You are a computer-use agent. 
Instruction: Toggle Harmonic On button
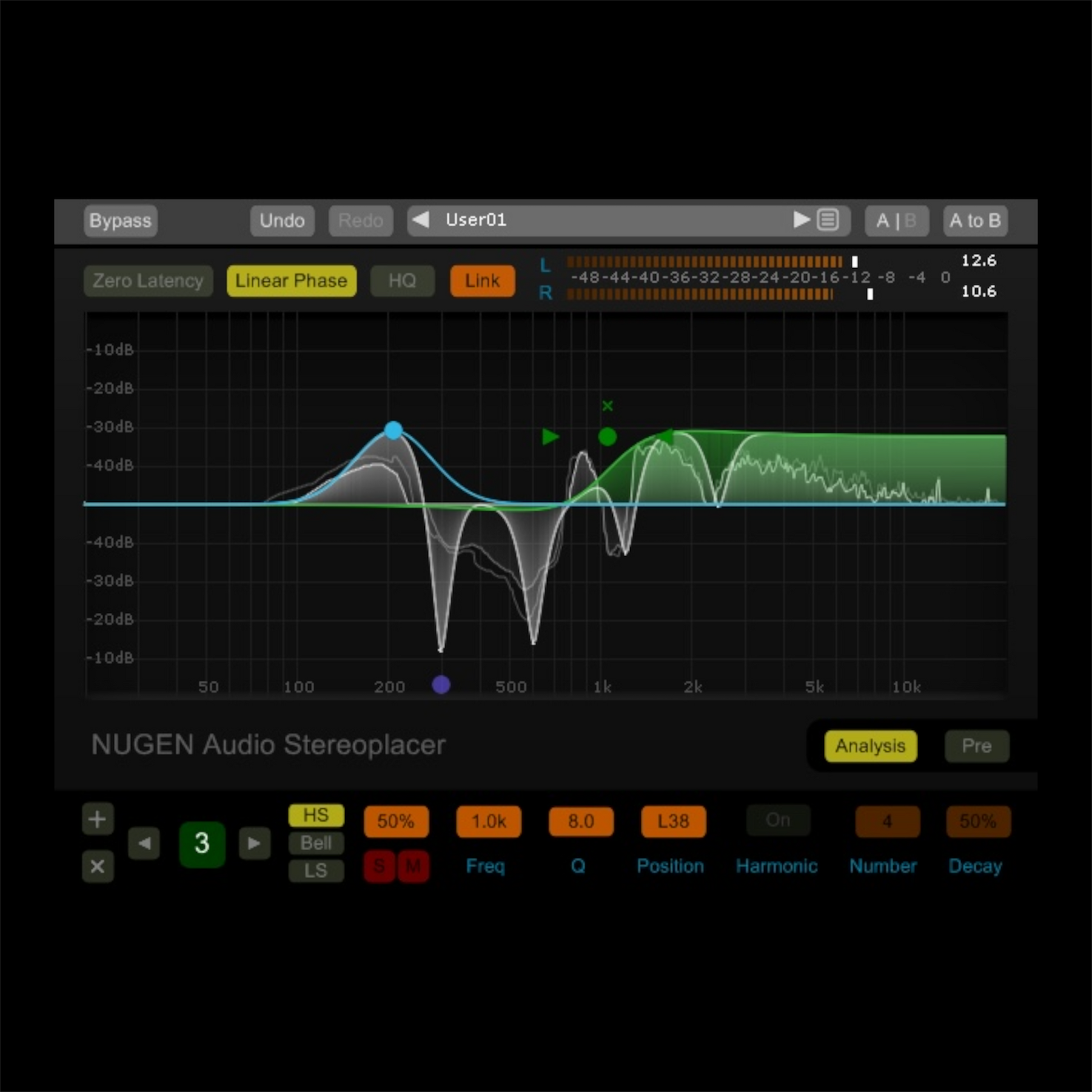(x=778, y=820)
